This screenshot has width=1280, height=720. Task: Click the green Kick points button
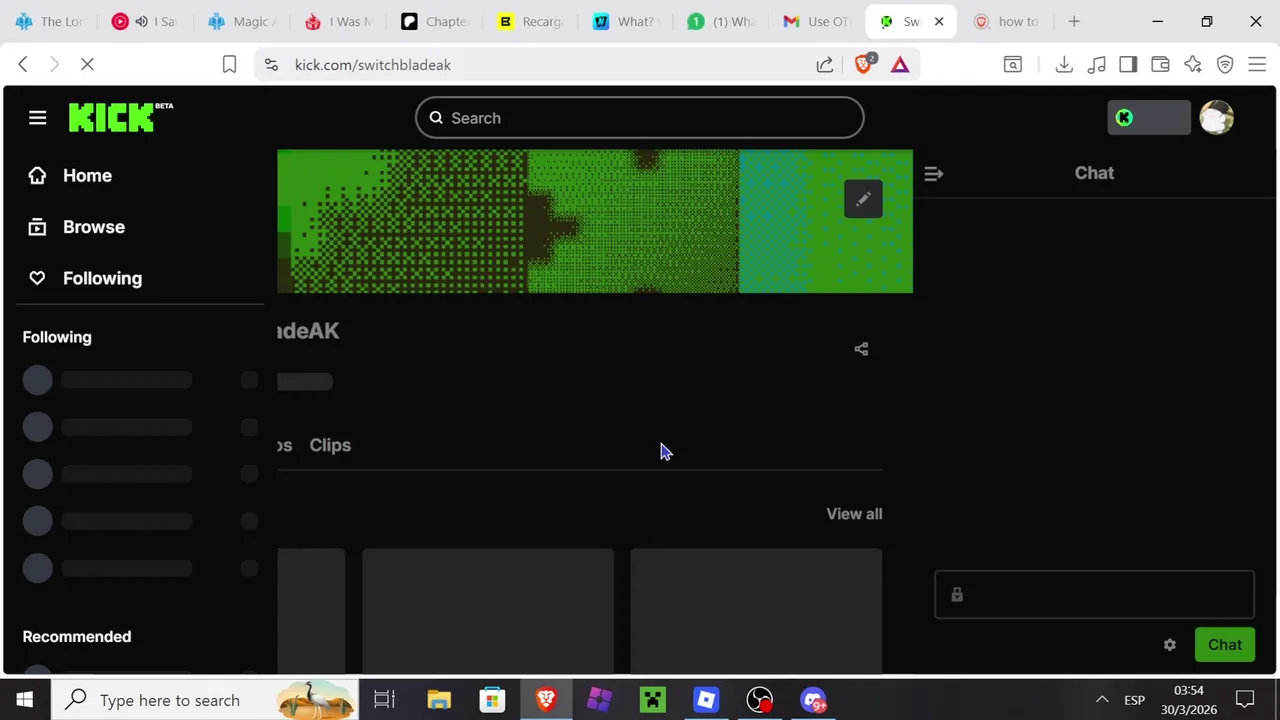pos(1149,118)
